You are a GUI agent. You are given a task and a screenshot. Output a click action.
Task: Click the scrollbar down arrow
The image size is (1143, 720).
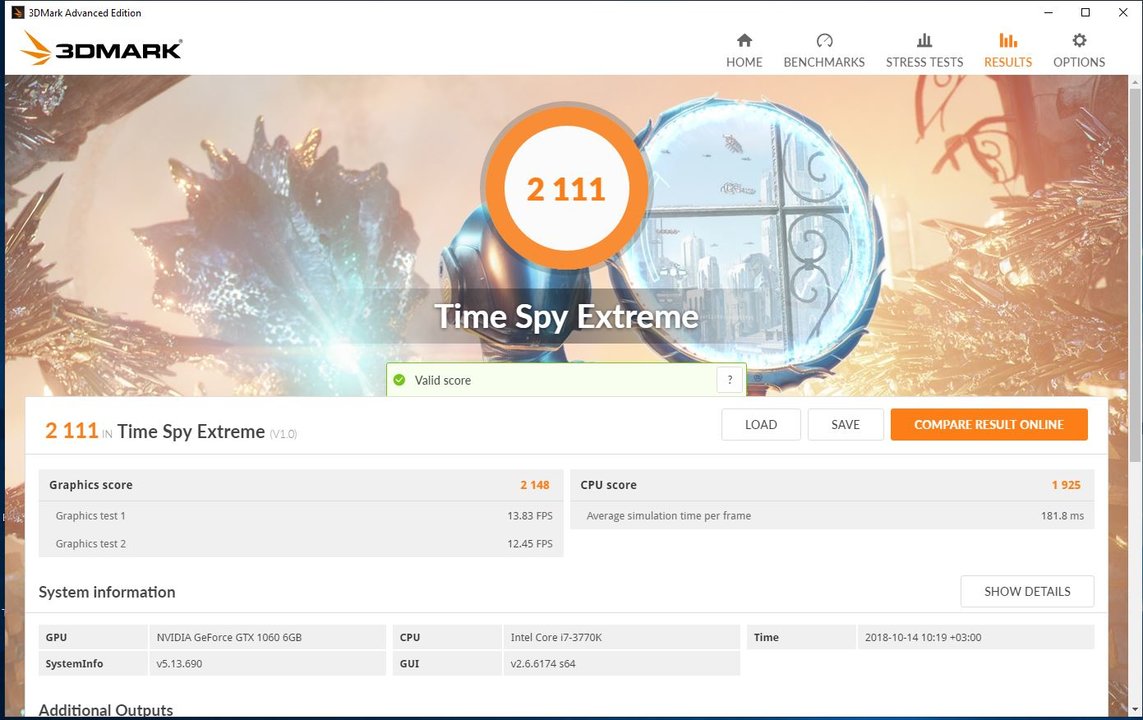pos(1135,709)
